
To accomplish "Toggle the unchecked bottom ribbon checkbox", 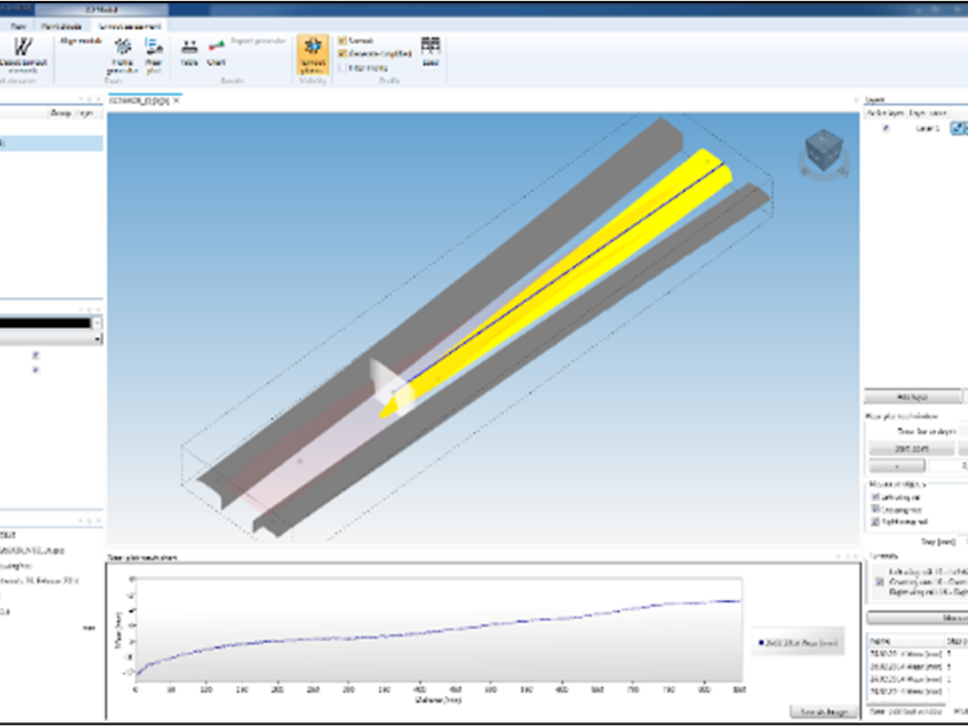I will (x=343, y=67).
